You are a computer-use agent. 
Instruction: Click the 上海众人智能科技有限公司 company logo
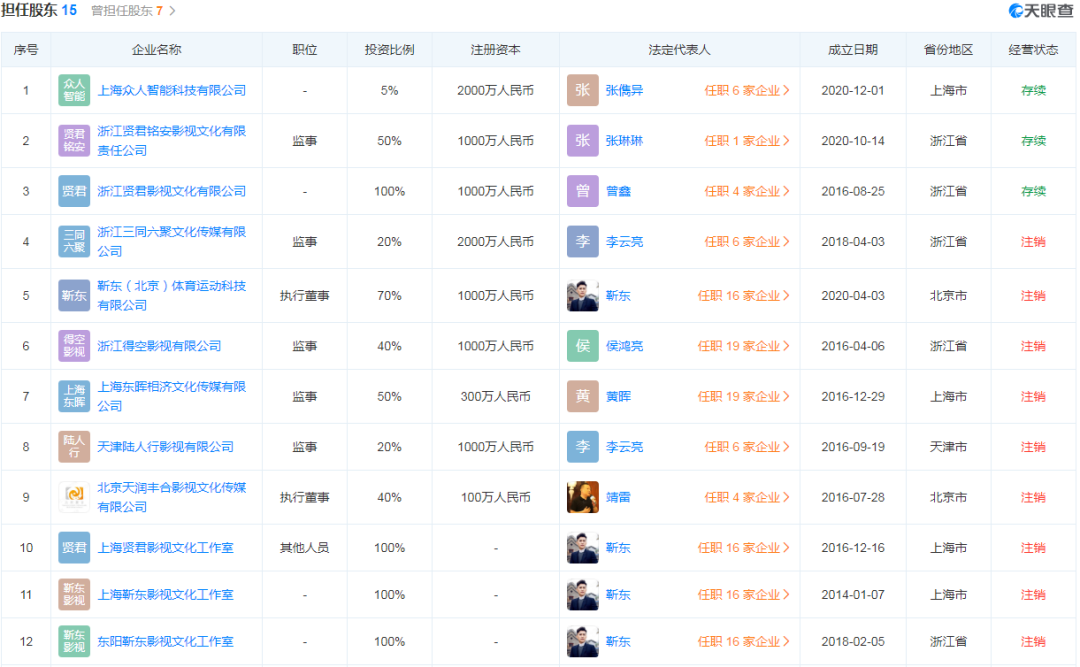click(74, 90)
